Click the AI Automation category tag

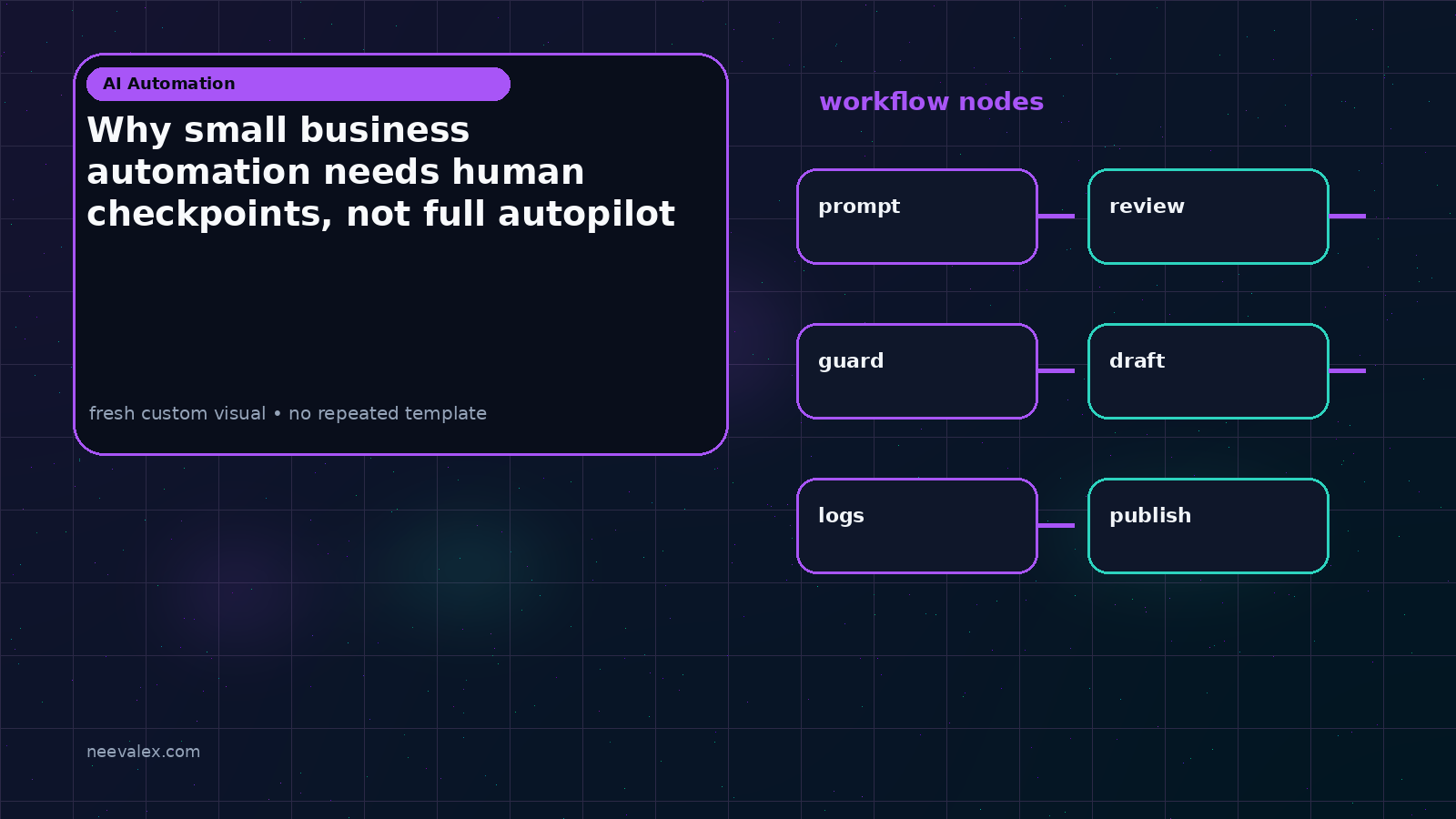pos(298,84)
